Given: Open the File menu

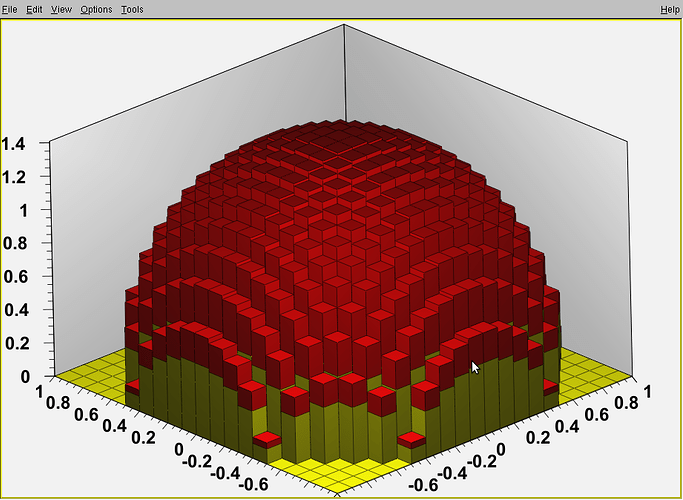Looking at the screenshot, I should pyautogui.click(x=9, y=9).
